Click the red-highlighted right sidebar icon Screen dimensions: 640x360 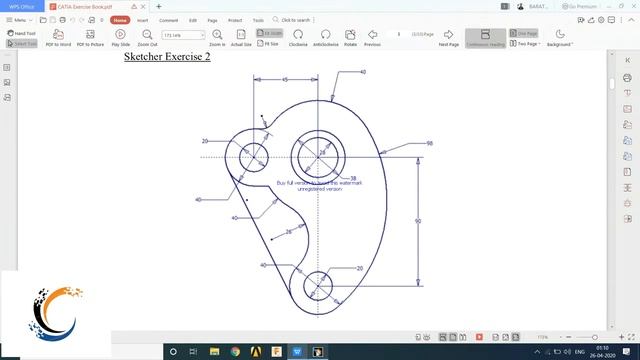tap(627, 109)
